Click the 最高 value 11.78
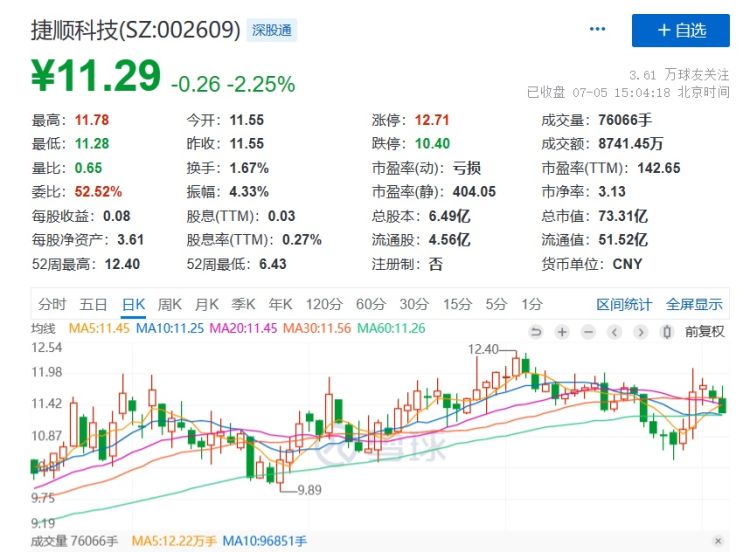Screen dimensions: 750x552 tap(92, 120)
